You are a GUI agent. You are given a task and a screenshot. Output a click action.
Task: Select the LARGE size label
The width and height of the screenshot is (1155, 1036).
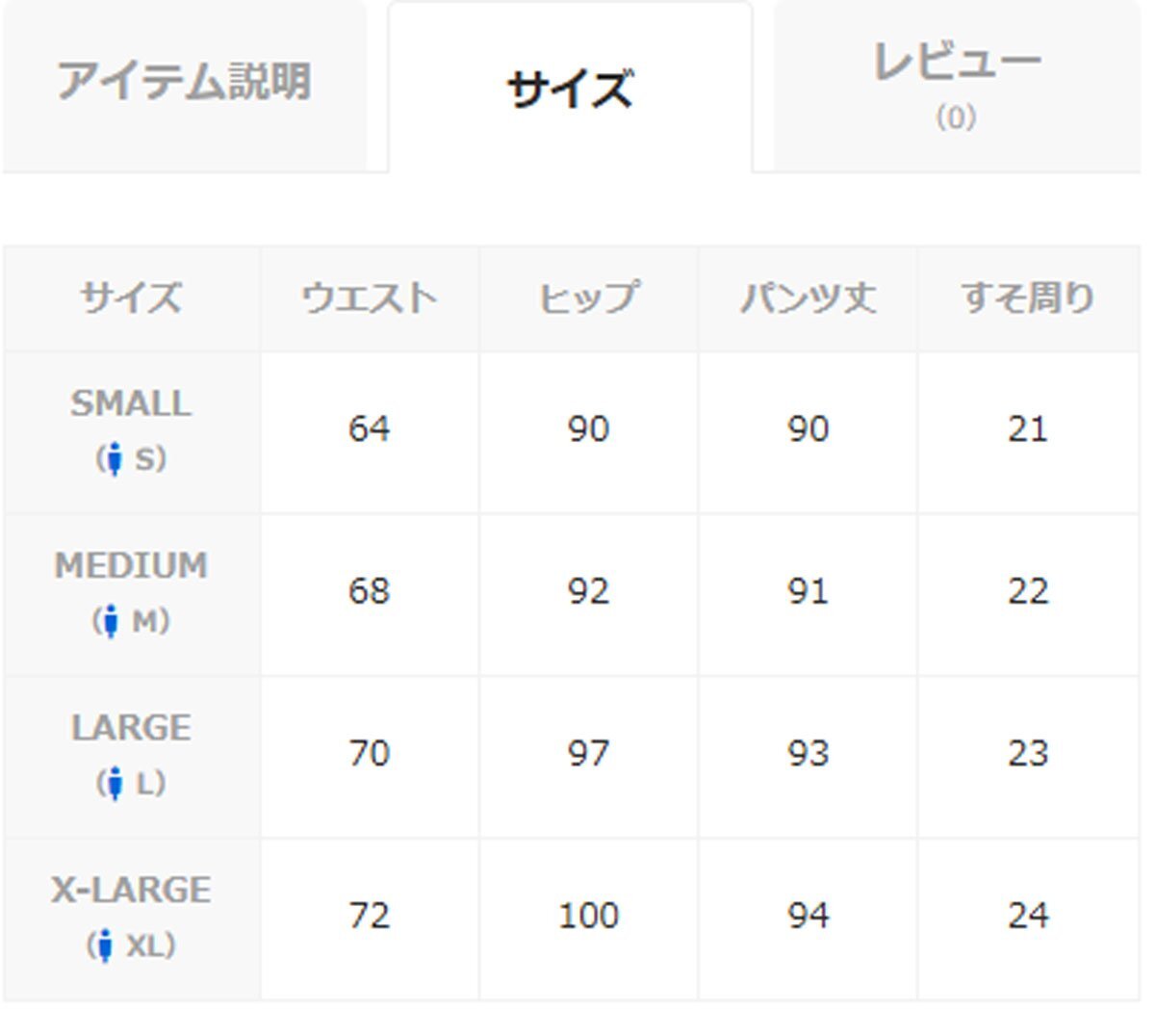131,728
